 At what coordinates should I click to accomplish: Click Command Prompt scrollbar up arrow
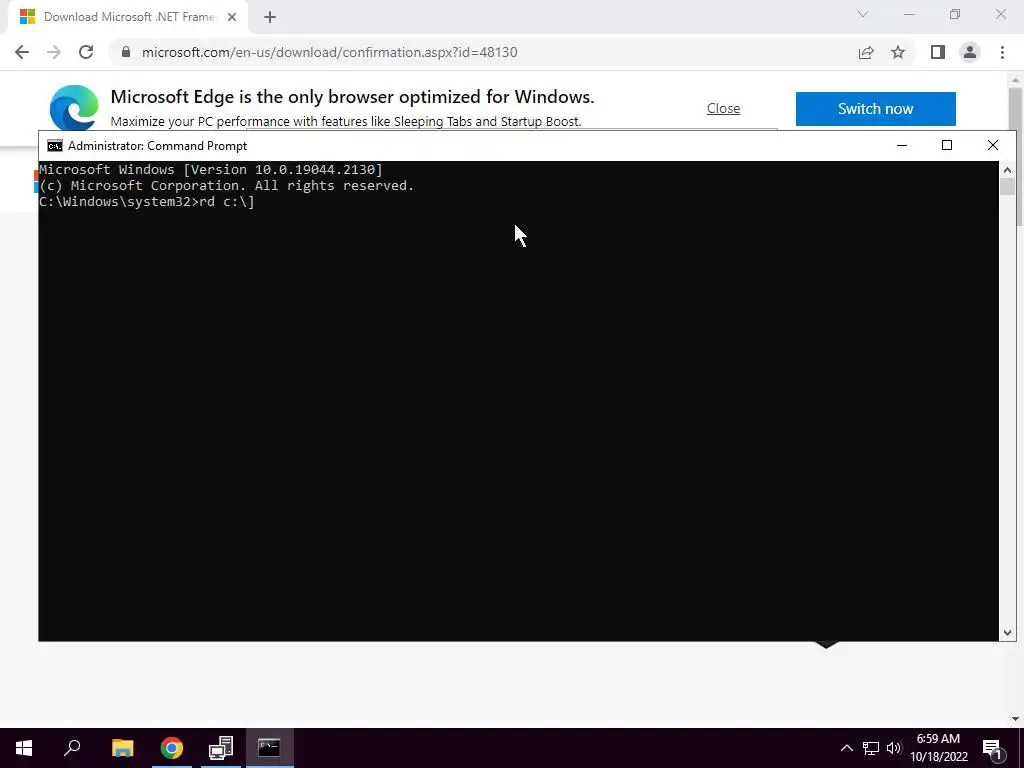coord(1007,170)
